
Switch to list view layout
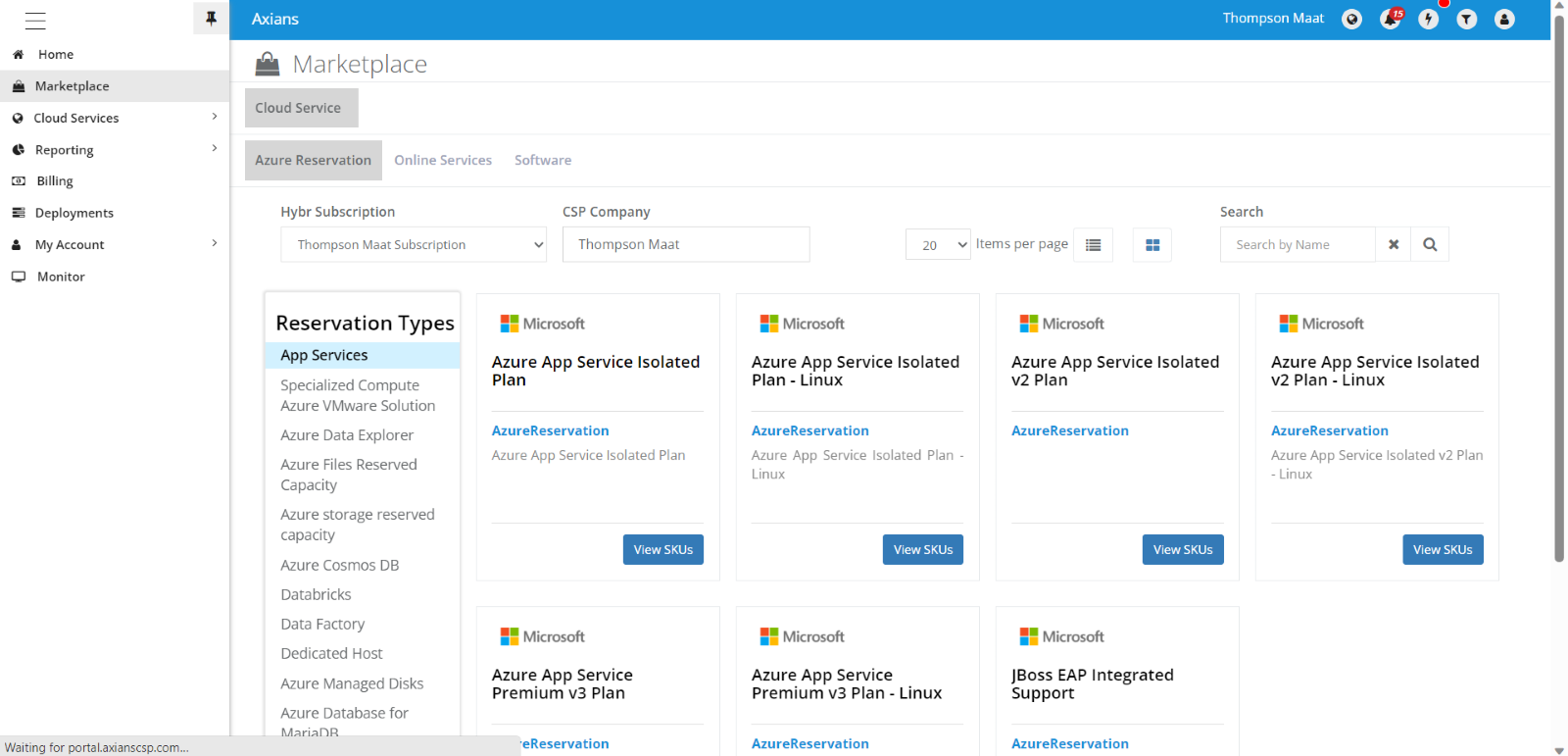click(1093, 245)
